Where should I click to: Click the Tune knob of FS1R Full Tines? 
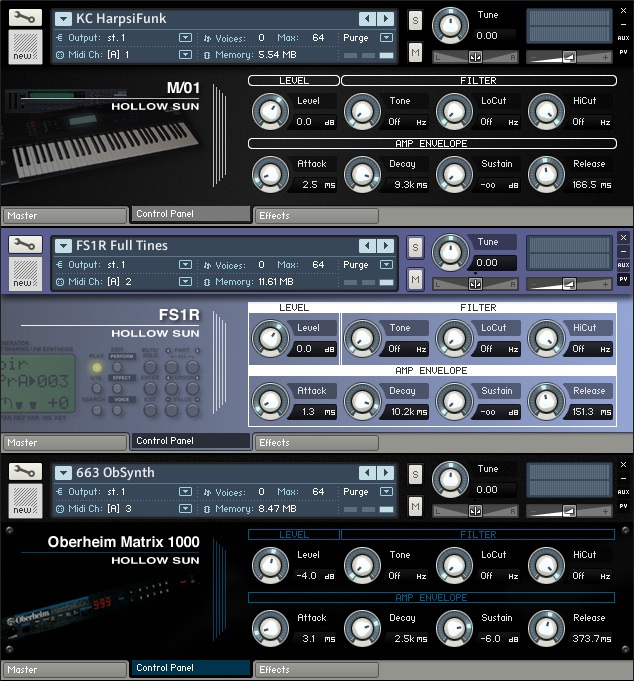click(x=450, y=252)
